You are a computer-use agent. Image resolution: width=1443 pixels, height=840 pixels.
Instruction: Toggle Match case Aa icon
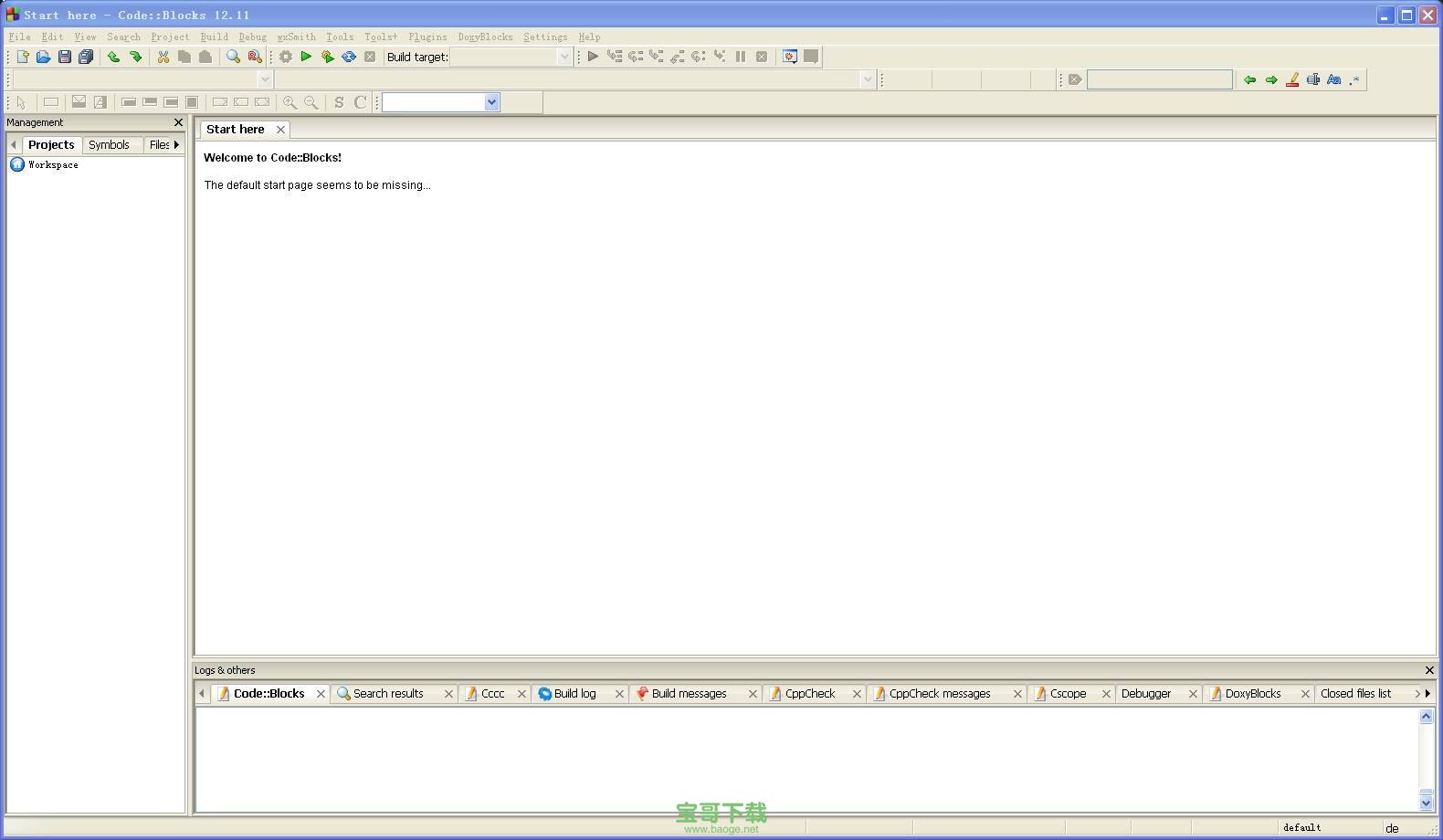click(1334, 79)
